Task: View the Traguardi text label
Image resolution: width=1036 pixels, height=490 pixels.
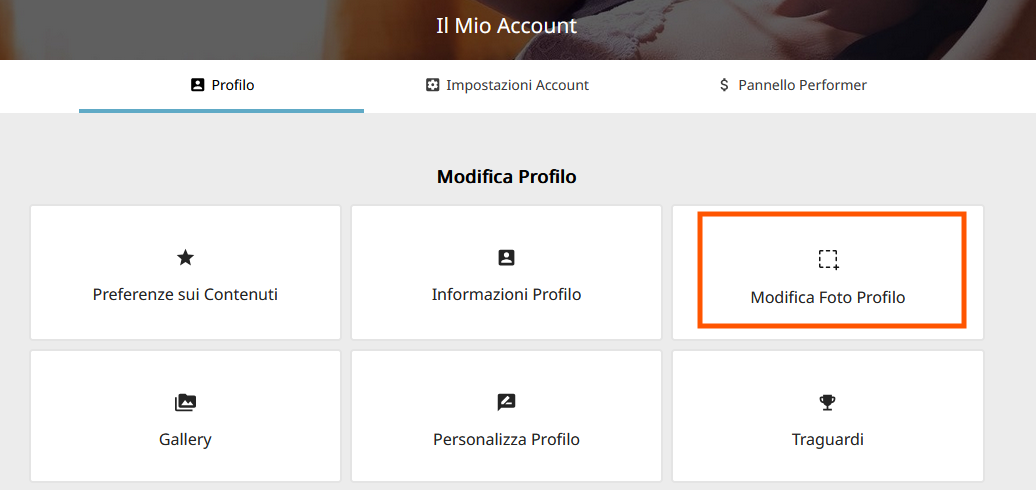Action: [828, 440]
